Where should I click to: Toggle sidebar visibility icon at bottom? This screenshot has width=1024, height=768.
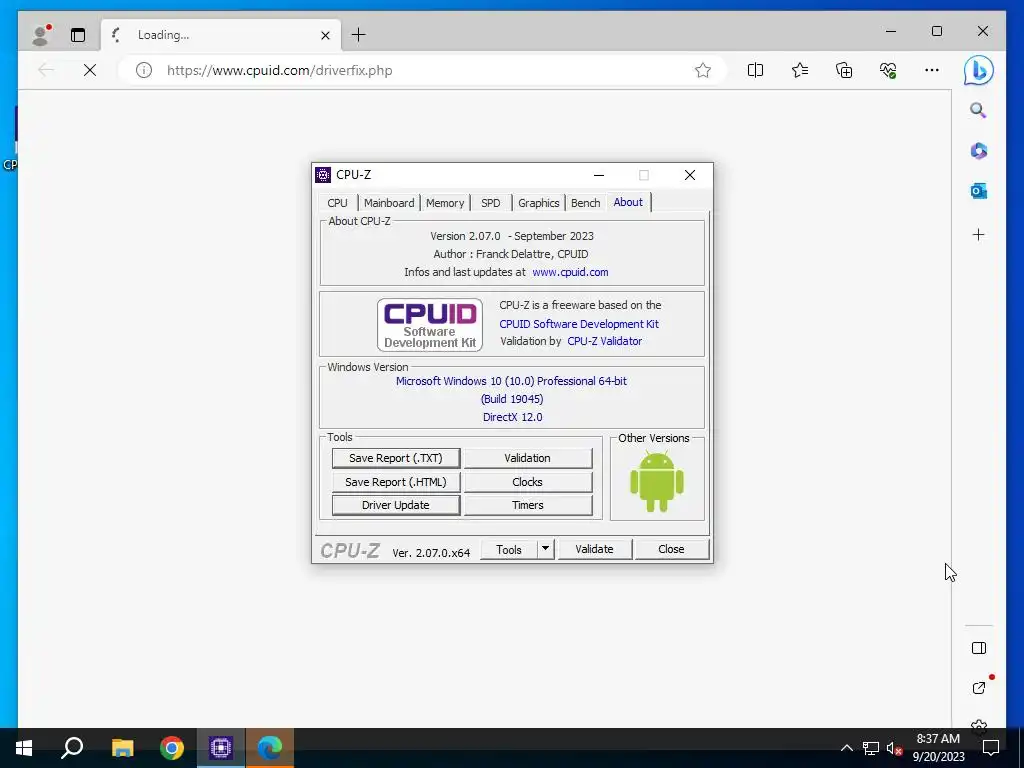[978, 648]
